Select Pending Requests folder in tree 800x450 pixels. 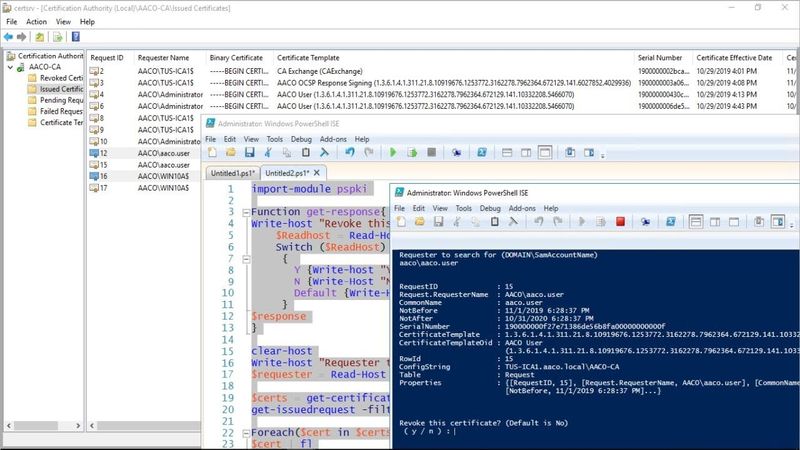click(x=56, y=100)
